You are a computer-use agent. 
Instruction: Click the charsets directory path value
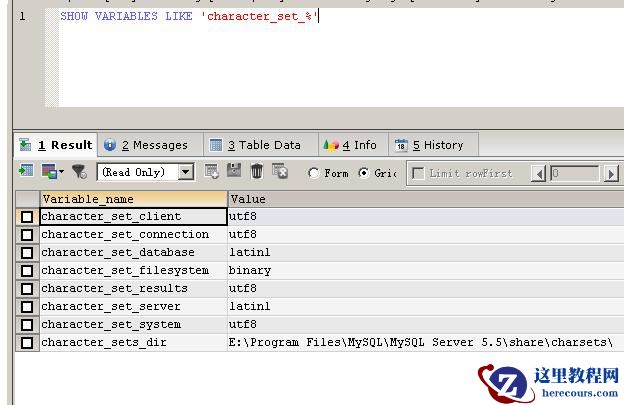point(421,343)
